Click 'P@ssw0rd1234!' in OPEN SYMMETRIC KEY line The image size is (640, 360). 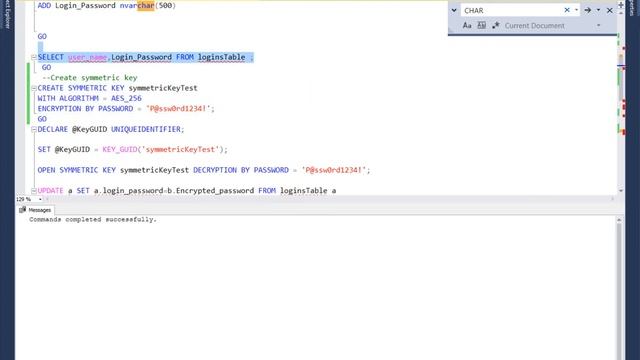[334, 170]
